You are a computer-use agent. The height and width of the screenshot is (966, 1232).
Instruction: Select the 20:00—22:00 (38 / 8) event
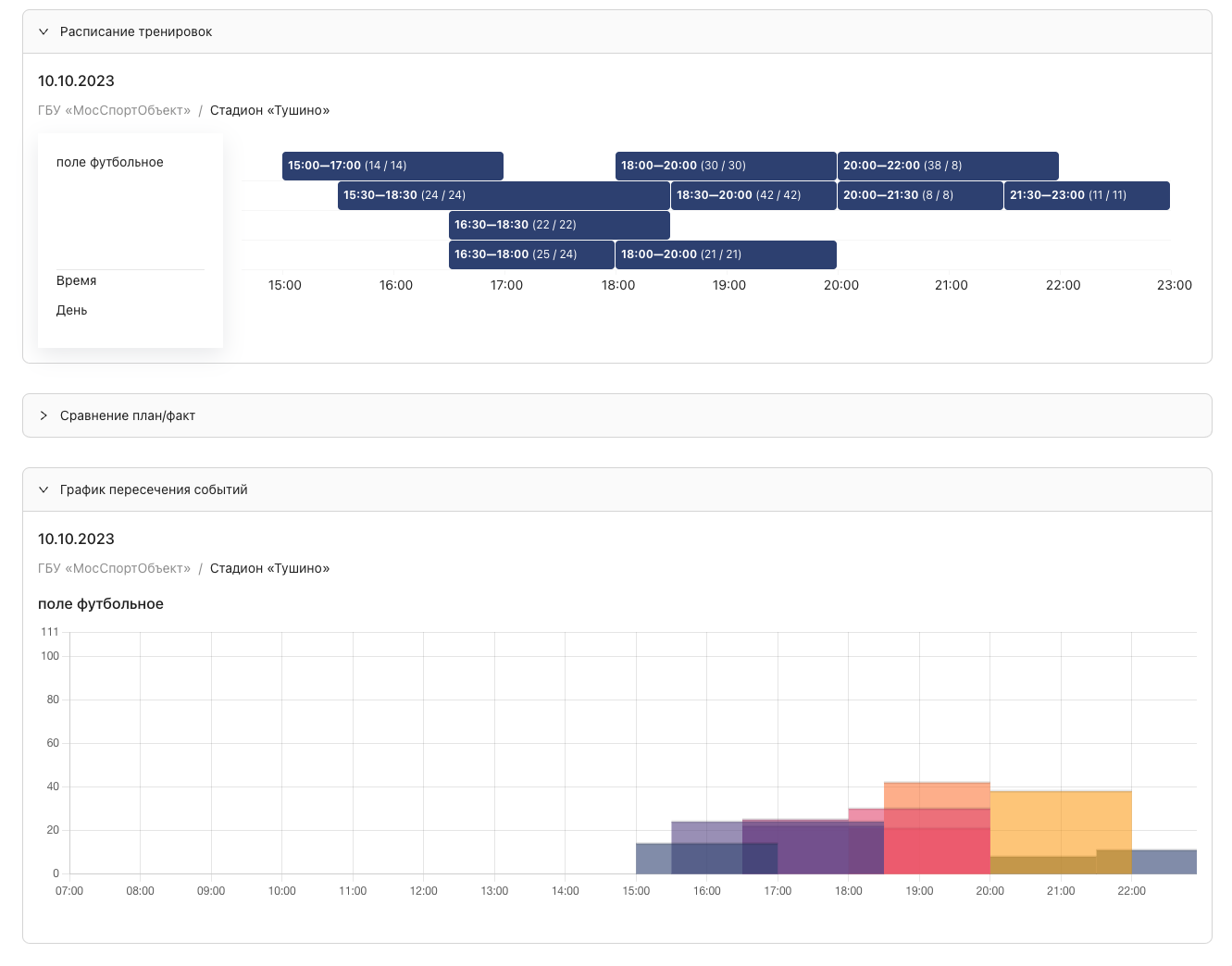click(948, 166)
